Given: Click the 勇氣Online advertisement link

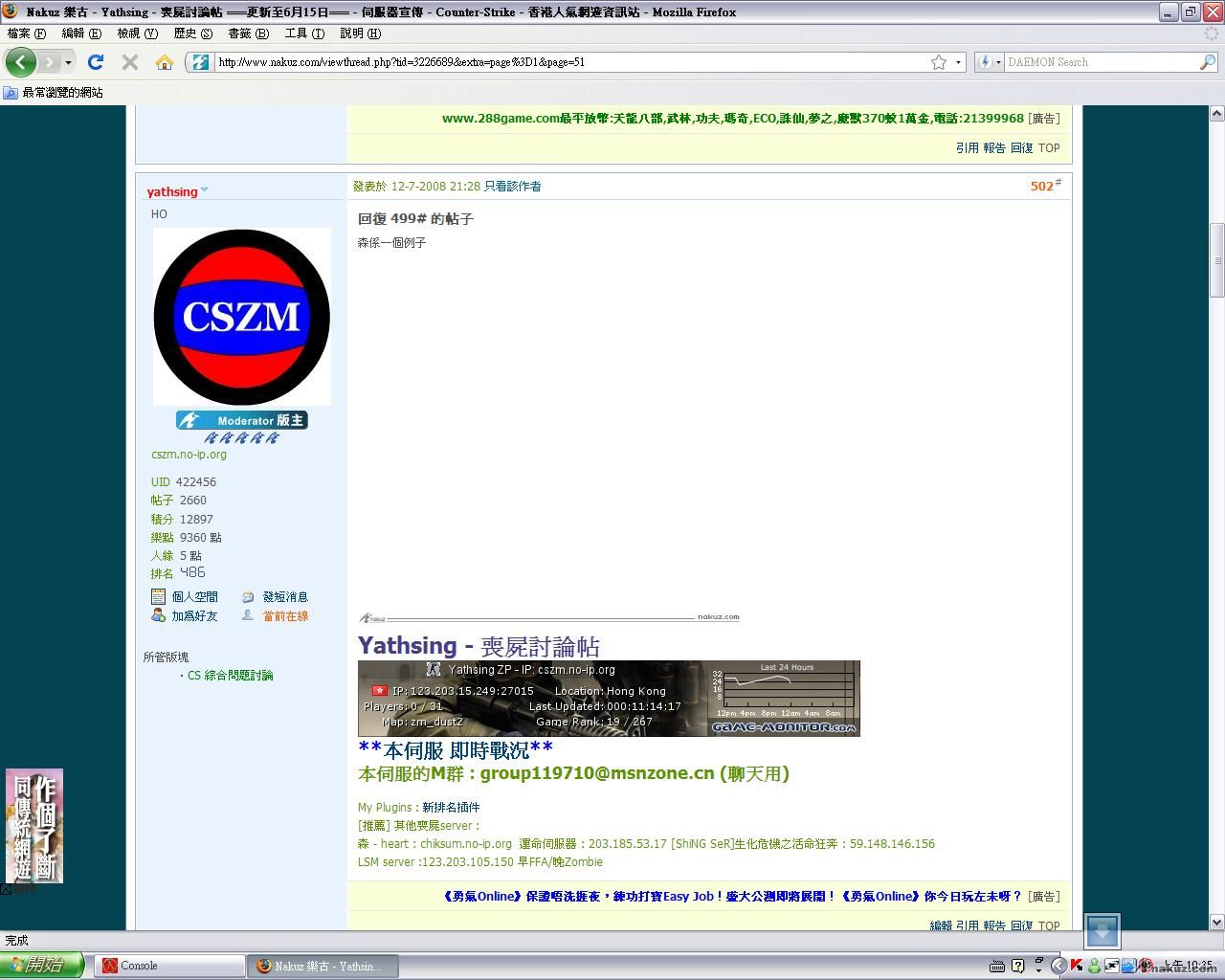Looking at the screenshot, I should tap(732, 897).
